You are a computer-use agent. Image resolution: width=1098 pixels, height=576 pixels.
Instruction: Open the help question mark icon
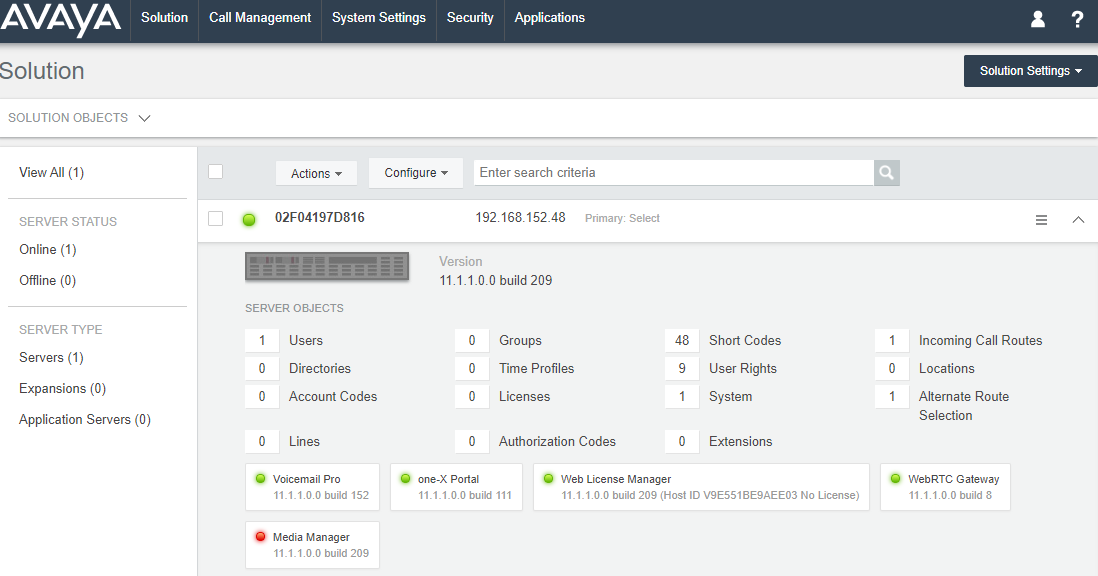(1077, 19)
